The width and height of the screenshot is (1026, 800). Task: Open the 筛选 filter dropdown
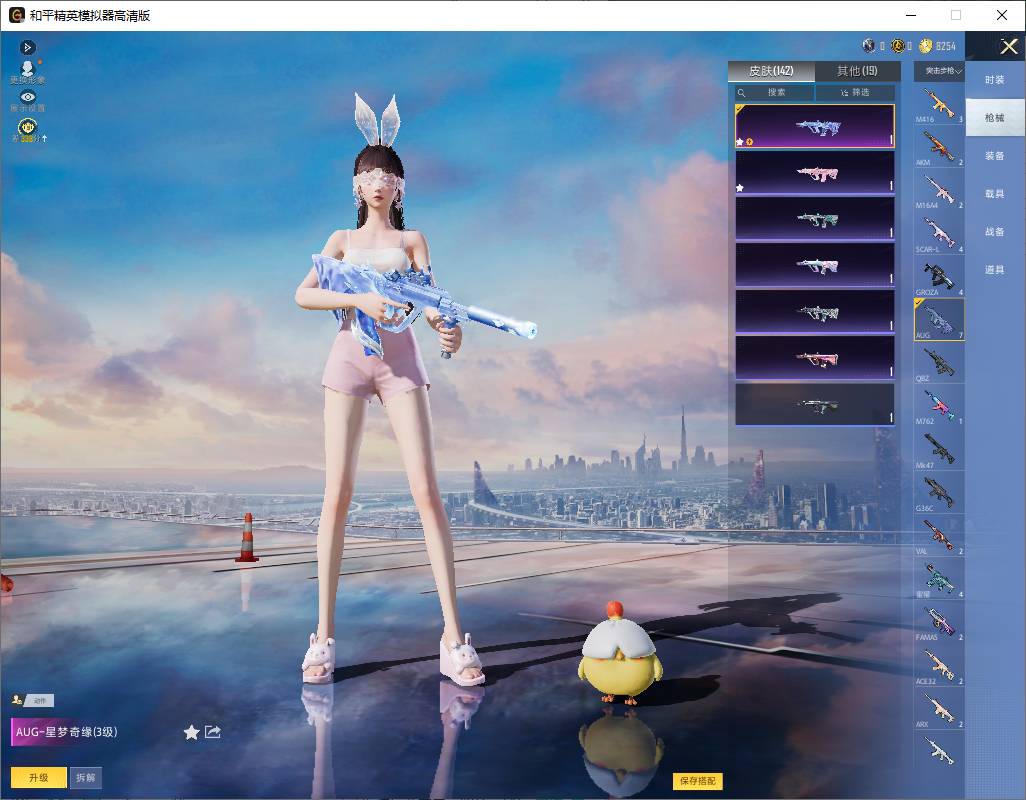855,92
